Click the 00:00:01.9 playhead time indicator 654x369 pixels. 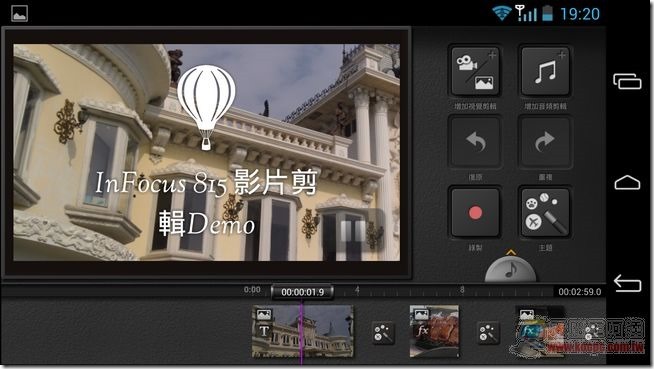click(x=302, y=292)
